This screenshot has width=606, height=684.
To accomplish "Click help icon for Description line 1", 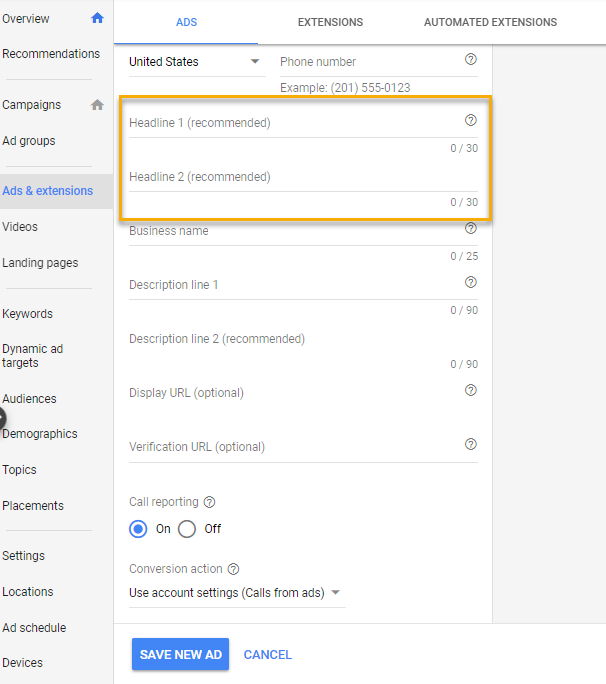I will (x=471, y=282).
